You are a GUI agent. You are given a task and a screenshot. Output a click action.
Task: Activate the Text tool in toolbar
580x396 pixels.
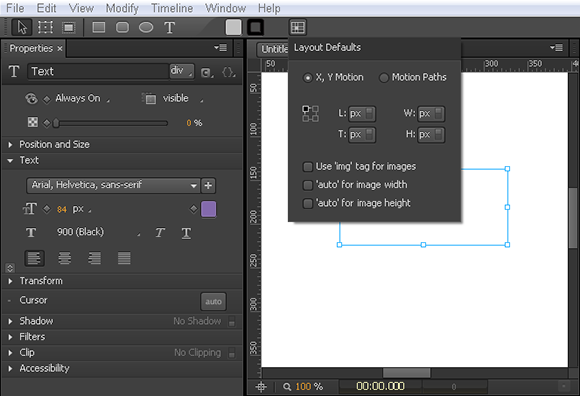169,27
